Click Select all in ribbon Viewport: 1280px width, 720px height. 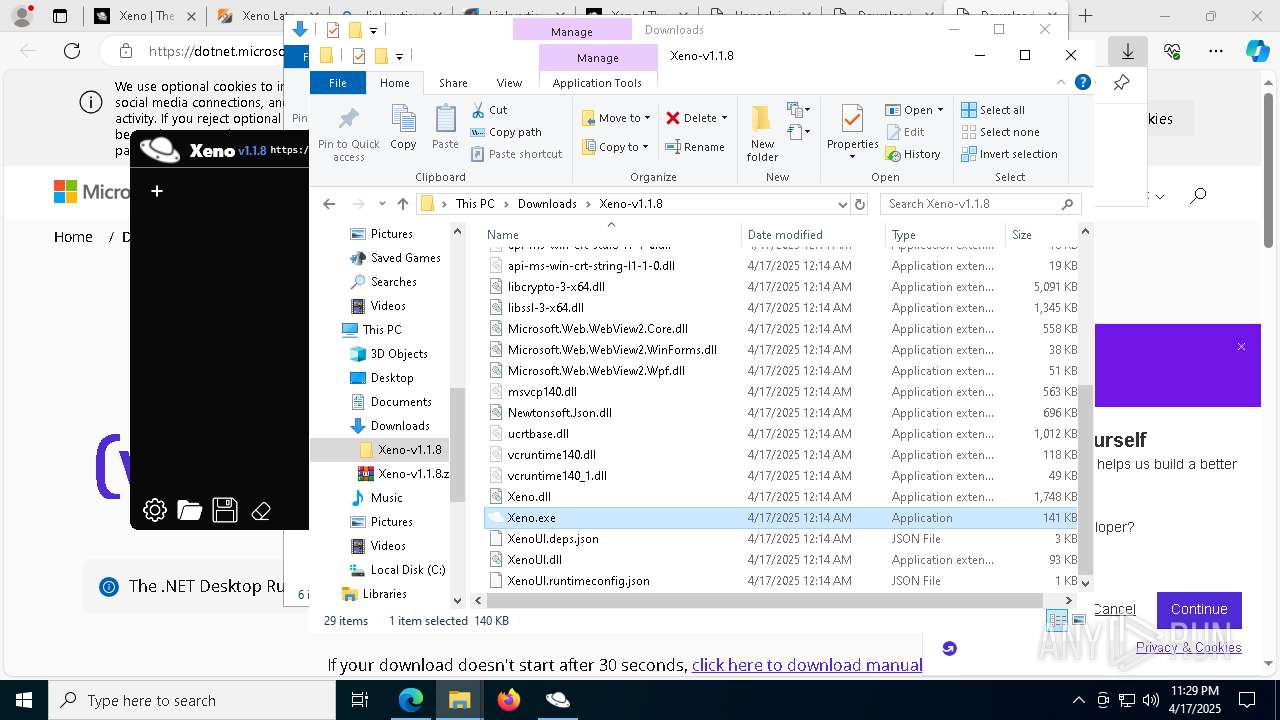[x=993, y=110]
